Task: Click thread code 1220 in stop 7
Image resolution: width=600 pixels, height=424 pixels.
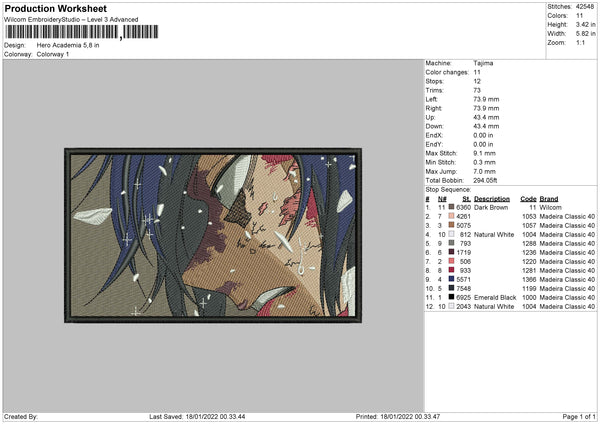Action: (x=529, y=261)
